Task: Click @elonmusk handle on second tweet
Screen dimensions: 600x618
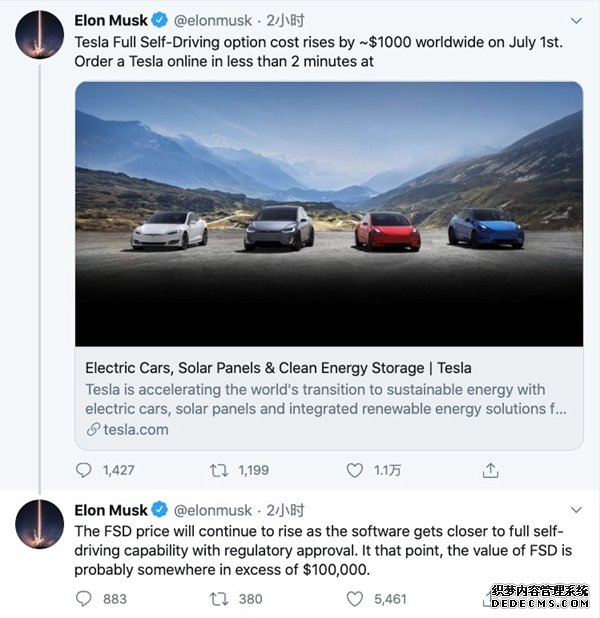Action: (x=212, y=510)
